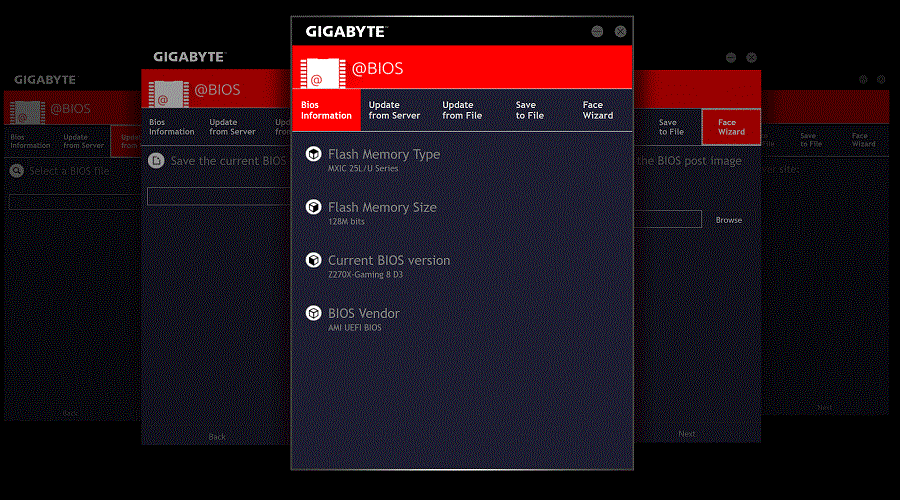Click Back in the far-left window
The height and width of the screenshot is (500, 900).
tap(70, 413)
